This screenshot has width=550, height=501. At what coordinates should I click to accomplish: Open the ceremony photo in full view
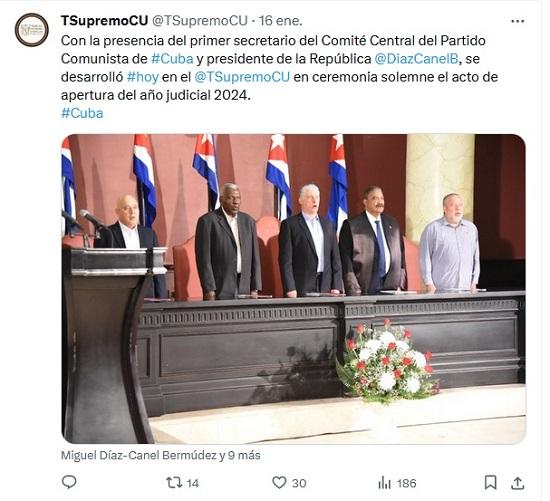pyautogui.click(x=294, y=289)
